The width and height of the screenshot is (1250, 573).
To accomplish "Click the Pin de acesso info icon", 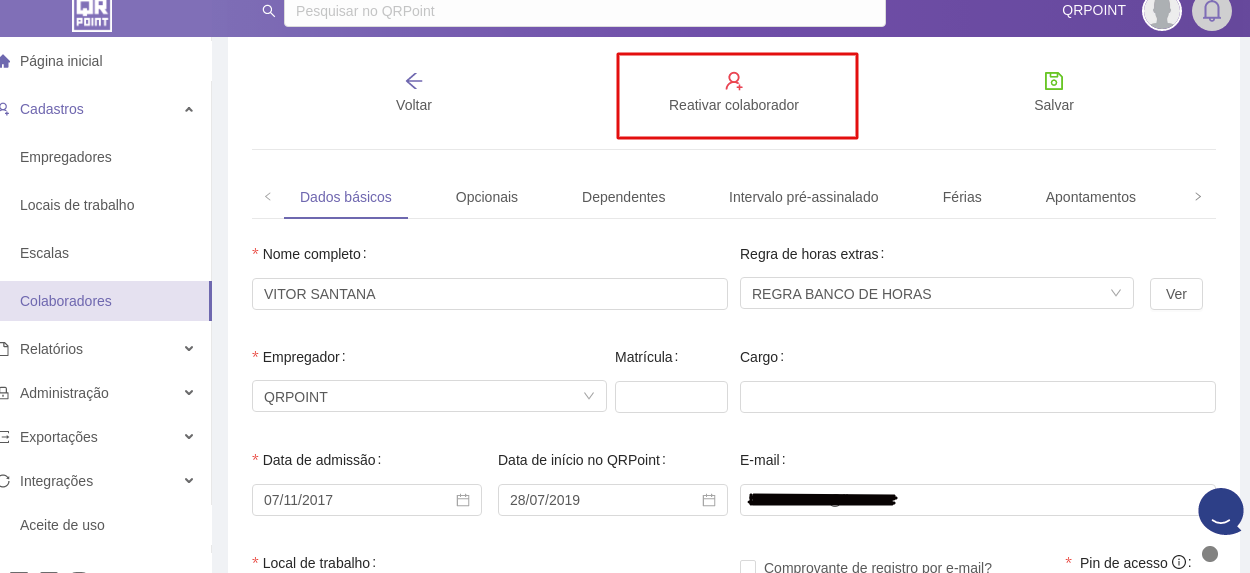I will [x=1178, y=562].
